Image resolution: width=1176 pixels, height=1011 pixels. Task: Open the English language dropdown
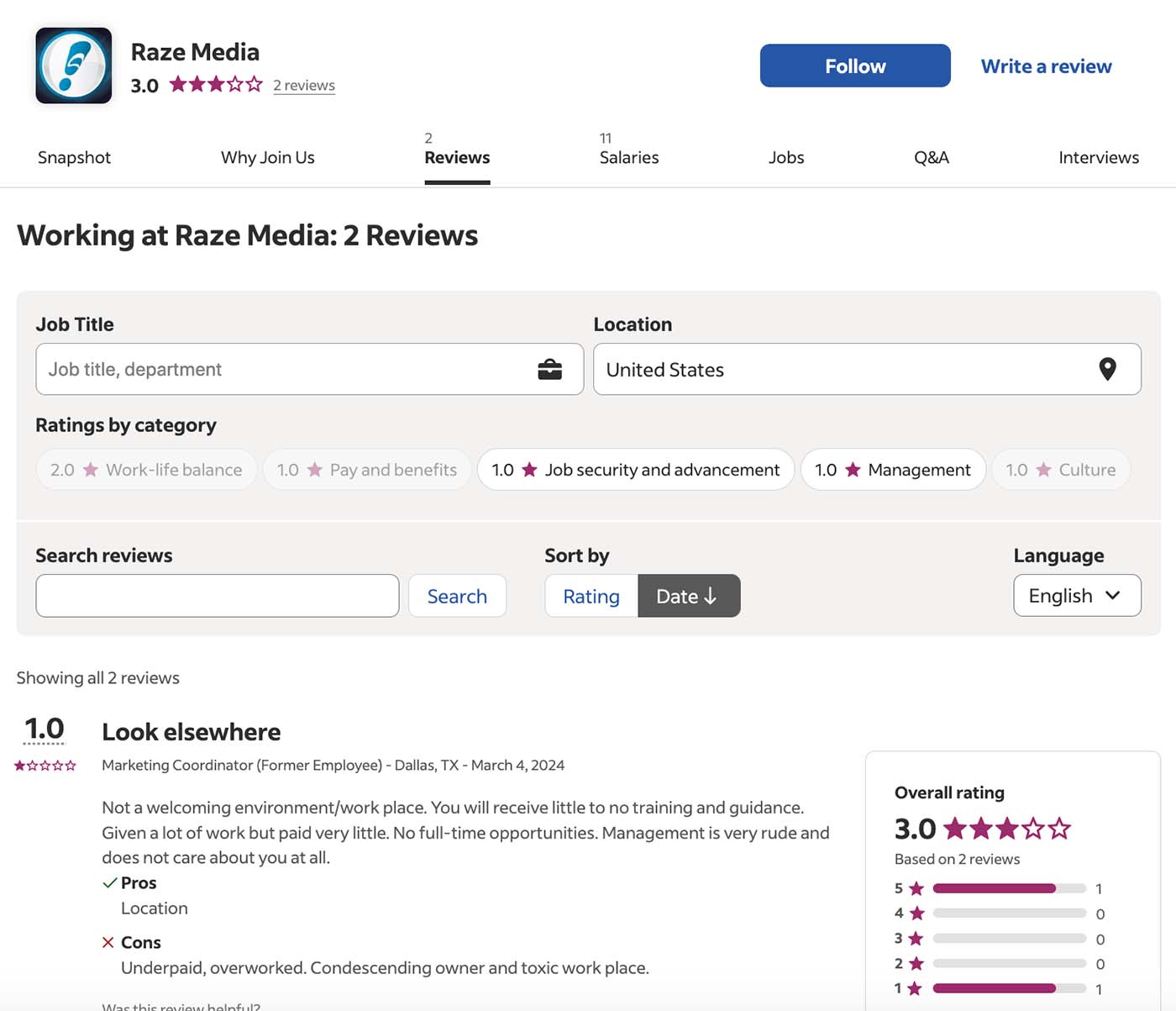pos(1077,596)
